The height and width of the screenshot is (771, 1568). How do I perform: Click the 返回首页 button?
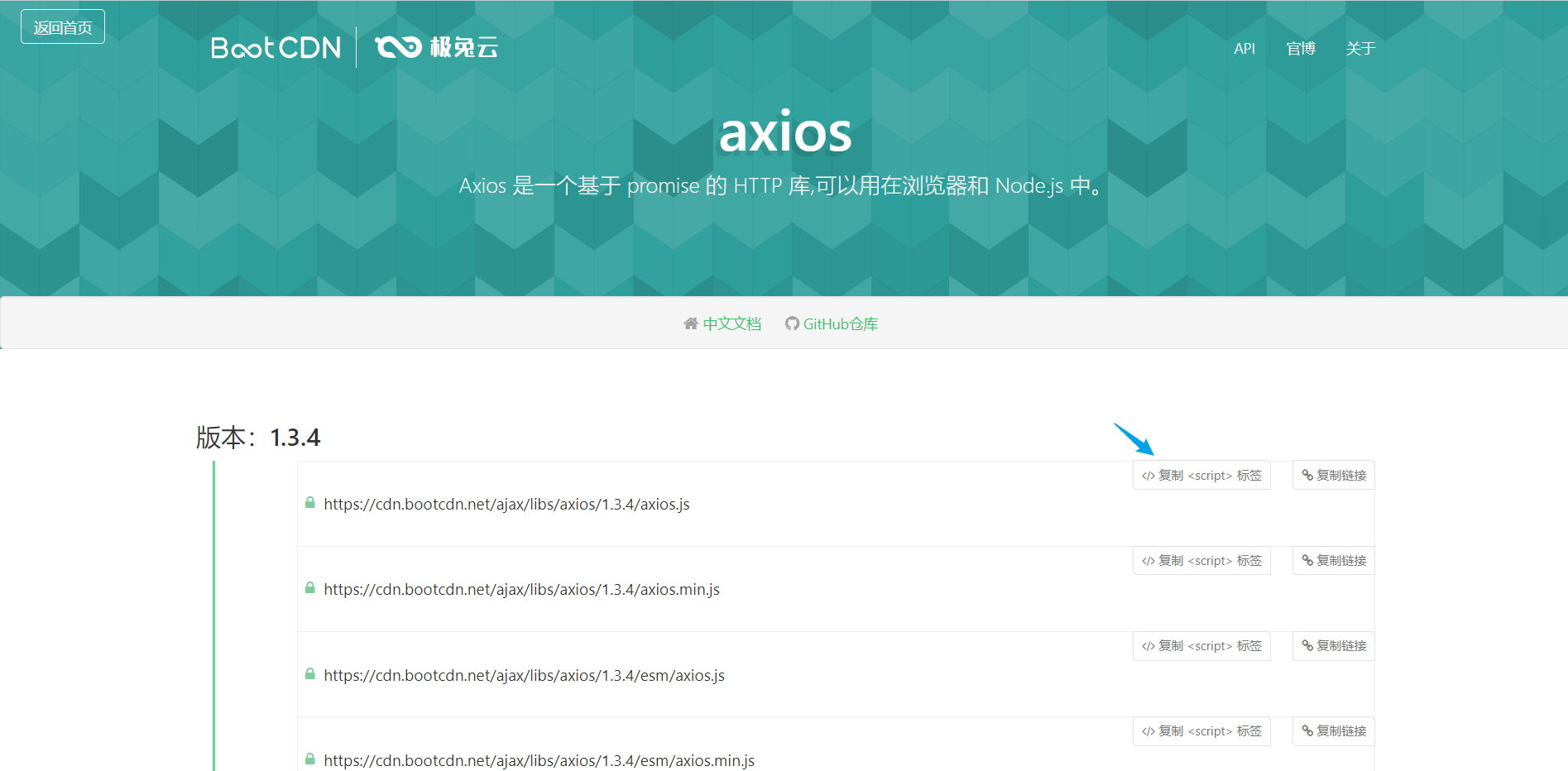63,27
